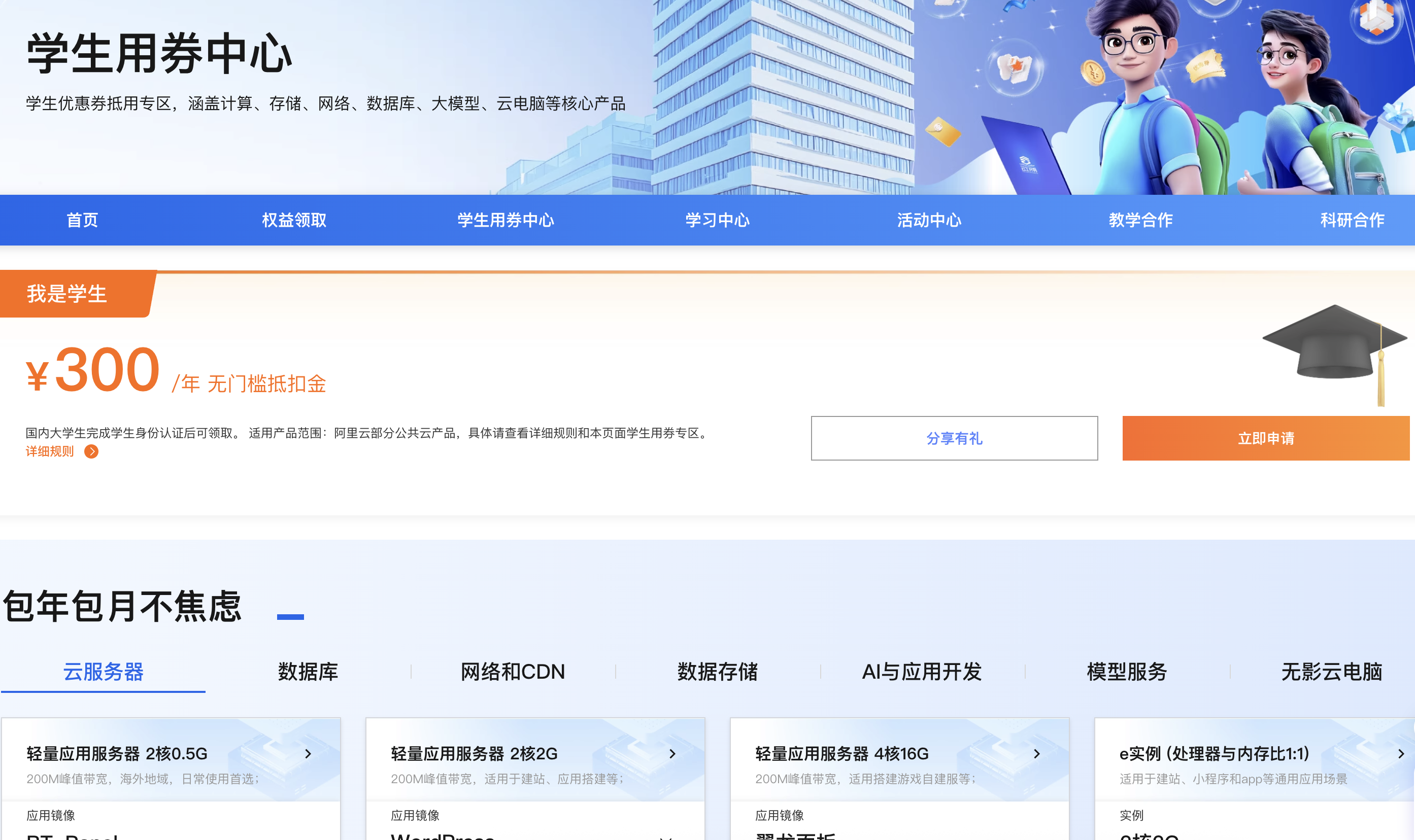Open 活动中心 navigation item
The image size is (1415, 840).
coord(929,220)
